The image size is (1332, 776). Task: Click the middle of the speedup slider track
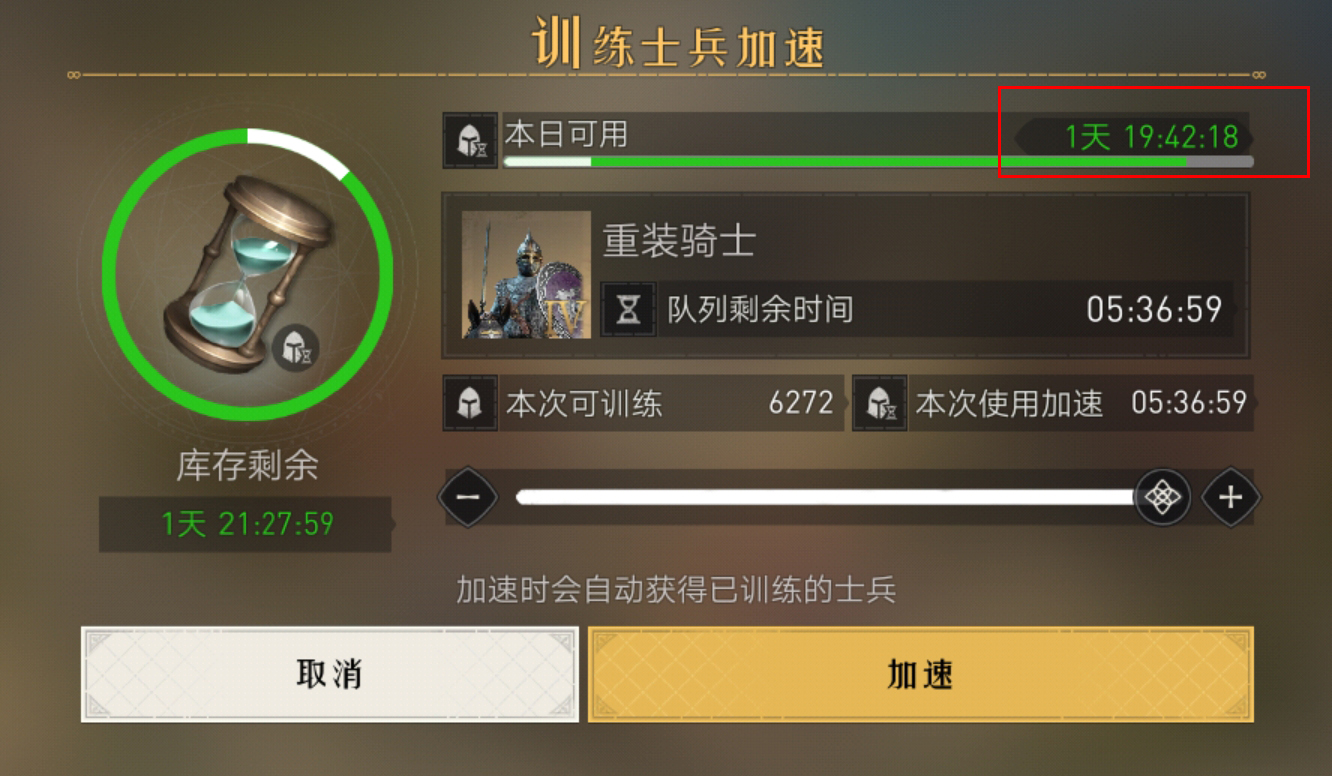coord(825,497)
